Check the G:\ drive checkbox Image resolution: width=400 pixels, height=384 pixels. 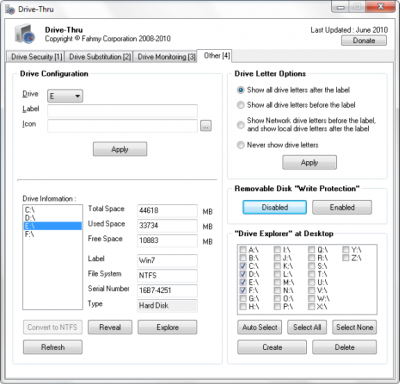243,298
